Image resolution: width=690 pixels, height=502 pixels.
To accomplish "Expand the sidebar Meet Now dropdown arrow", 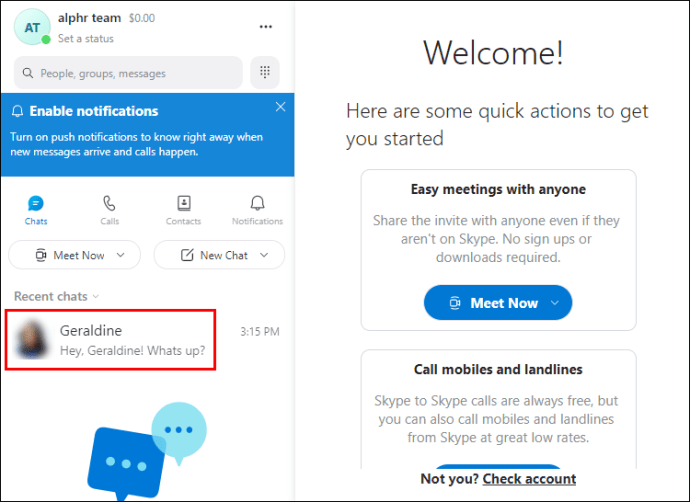I will [121, 255].
